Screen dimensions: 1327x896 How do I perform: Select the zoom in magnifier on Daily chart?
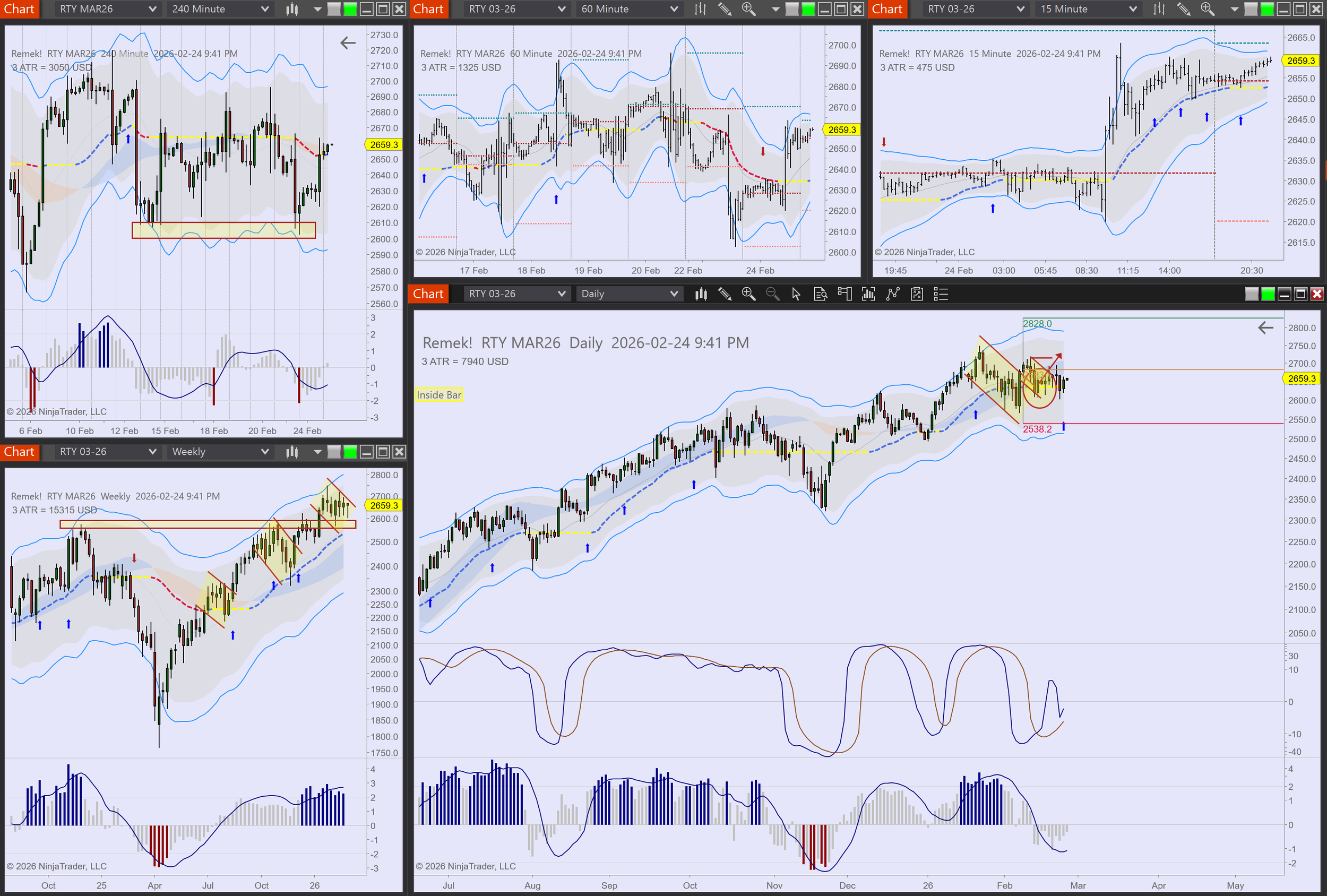coord(748,294)
